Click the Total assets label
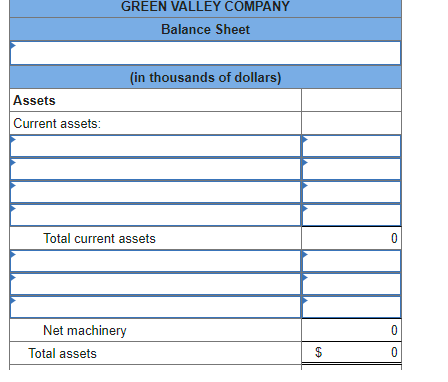 [x=62, y=353]
